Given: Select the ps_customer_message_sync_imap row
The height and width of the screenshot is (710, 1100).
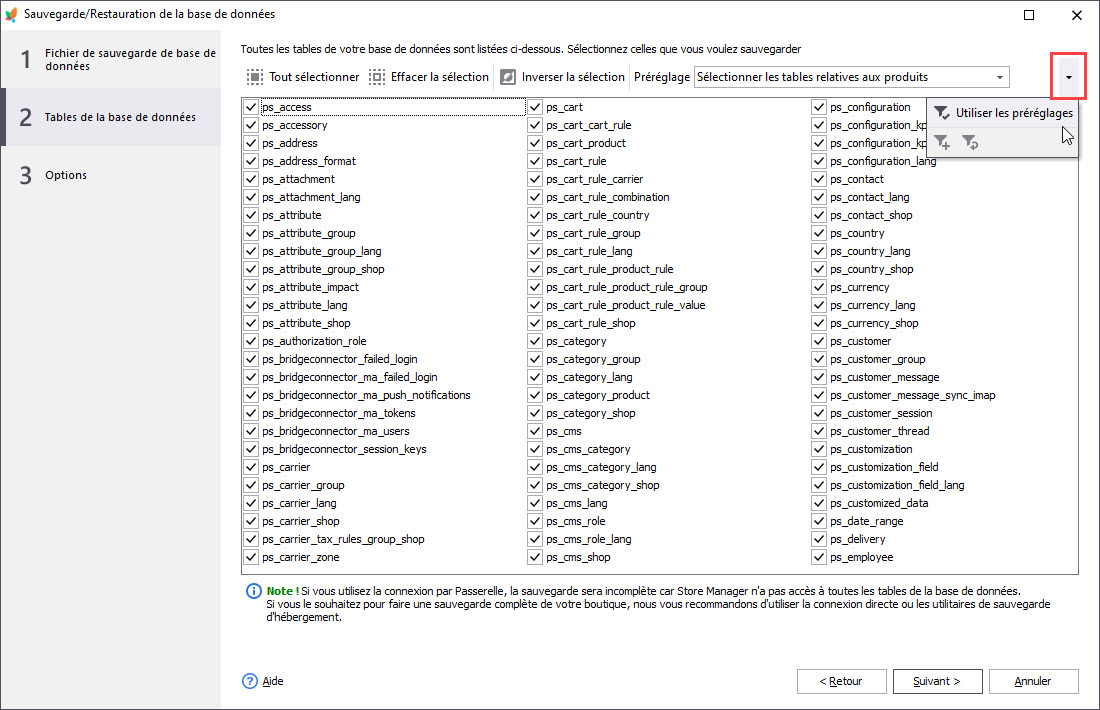Looking at the screenshot, I should tap(913, 395).
